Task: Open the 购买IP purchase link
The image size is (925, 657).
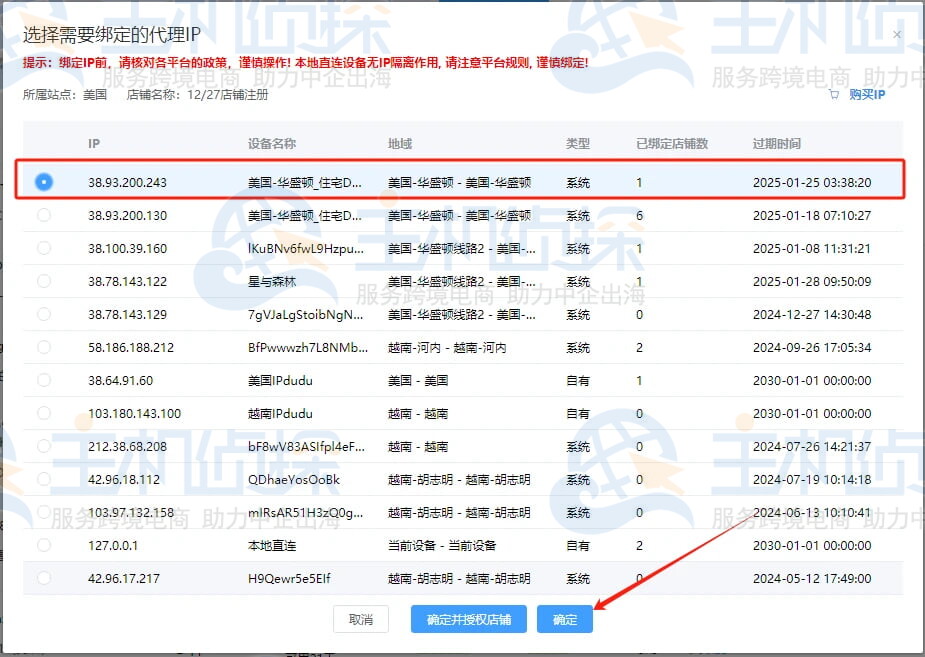Action: click(866, 93)
